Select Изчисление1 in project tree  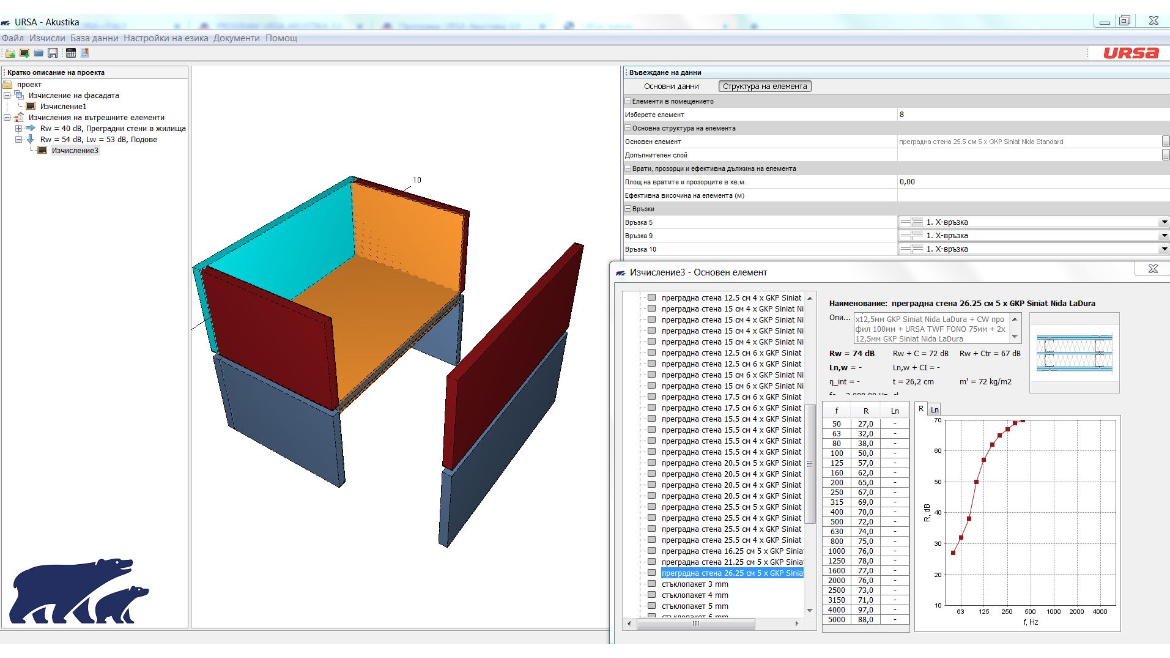point(63,107)
